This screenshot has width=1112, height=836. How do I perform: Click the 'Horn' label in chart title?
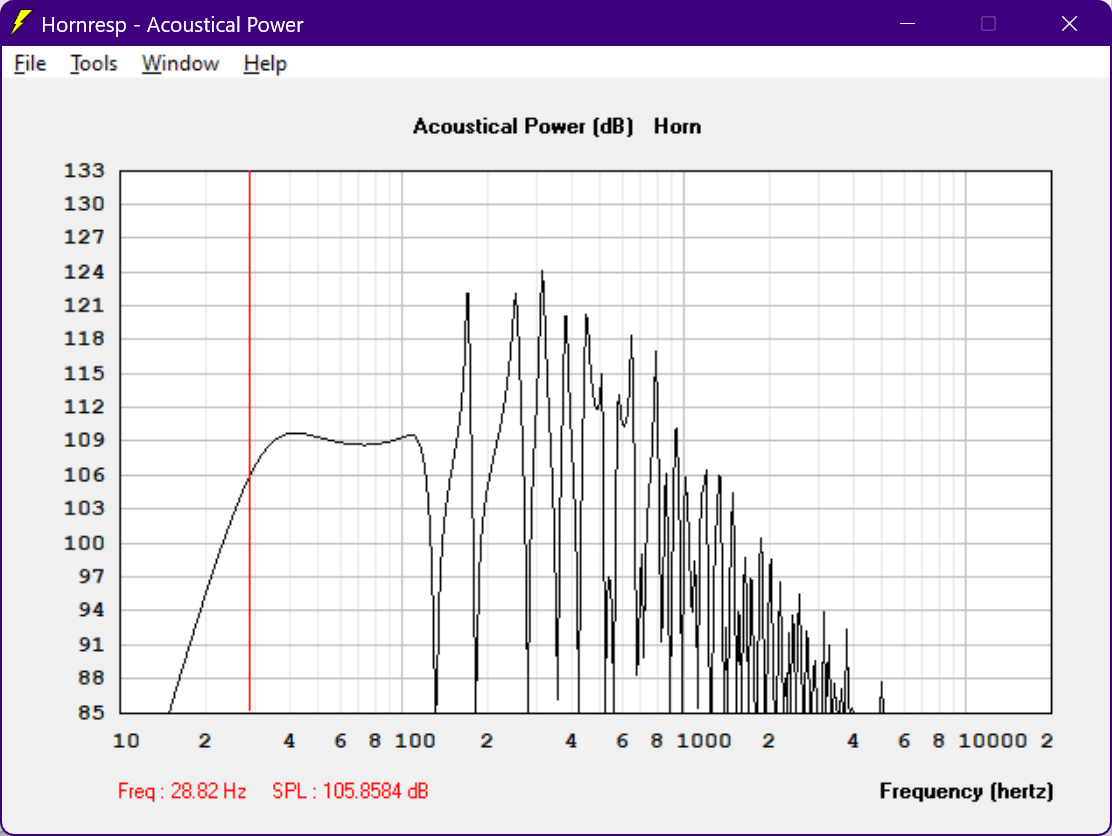(677, 126)
